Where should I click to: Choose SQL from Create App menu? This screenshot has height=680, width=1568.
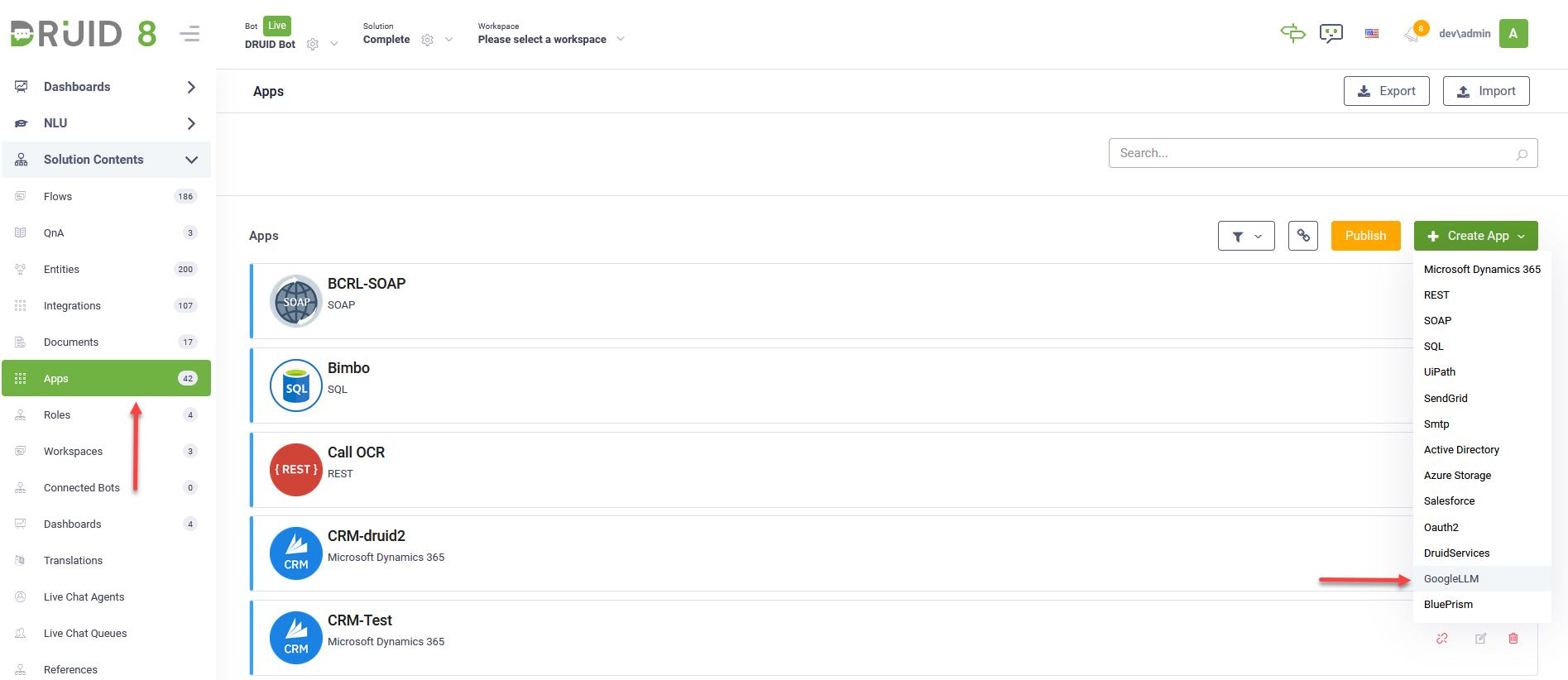pos(1482,346)
